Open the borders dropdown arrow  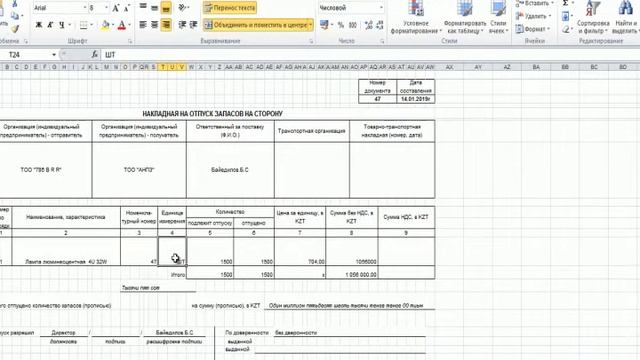[91, 25]
